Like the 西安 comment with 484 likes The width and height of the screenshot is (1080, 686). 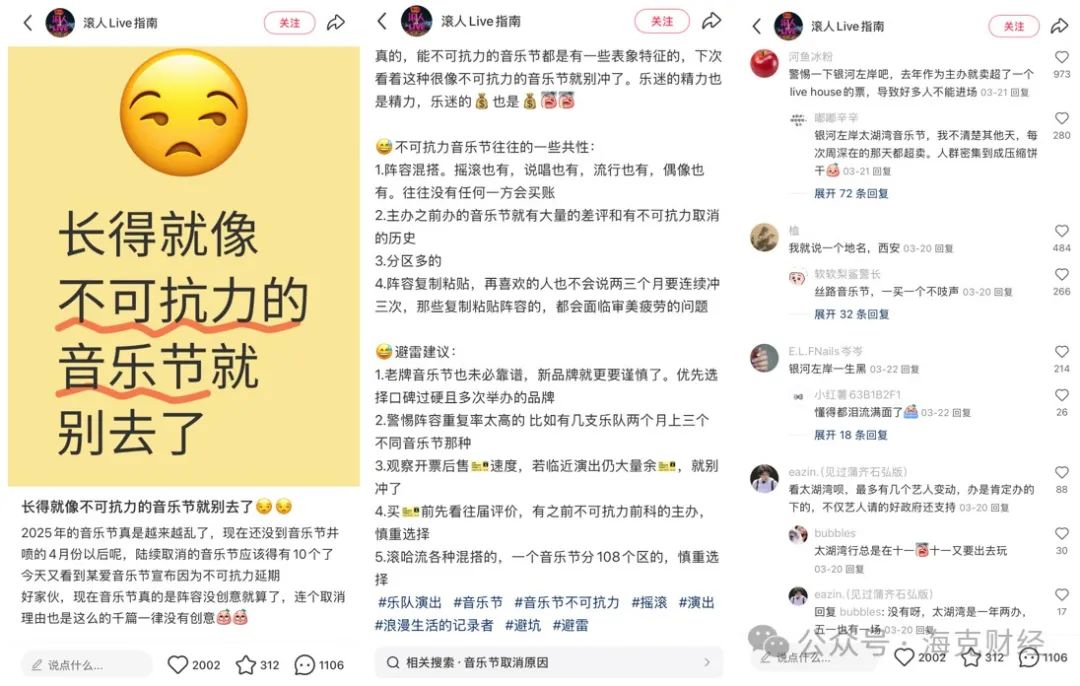(x=1061, y=231)
